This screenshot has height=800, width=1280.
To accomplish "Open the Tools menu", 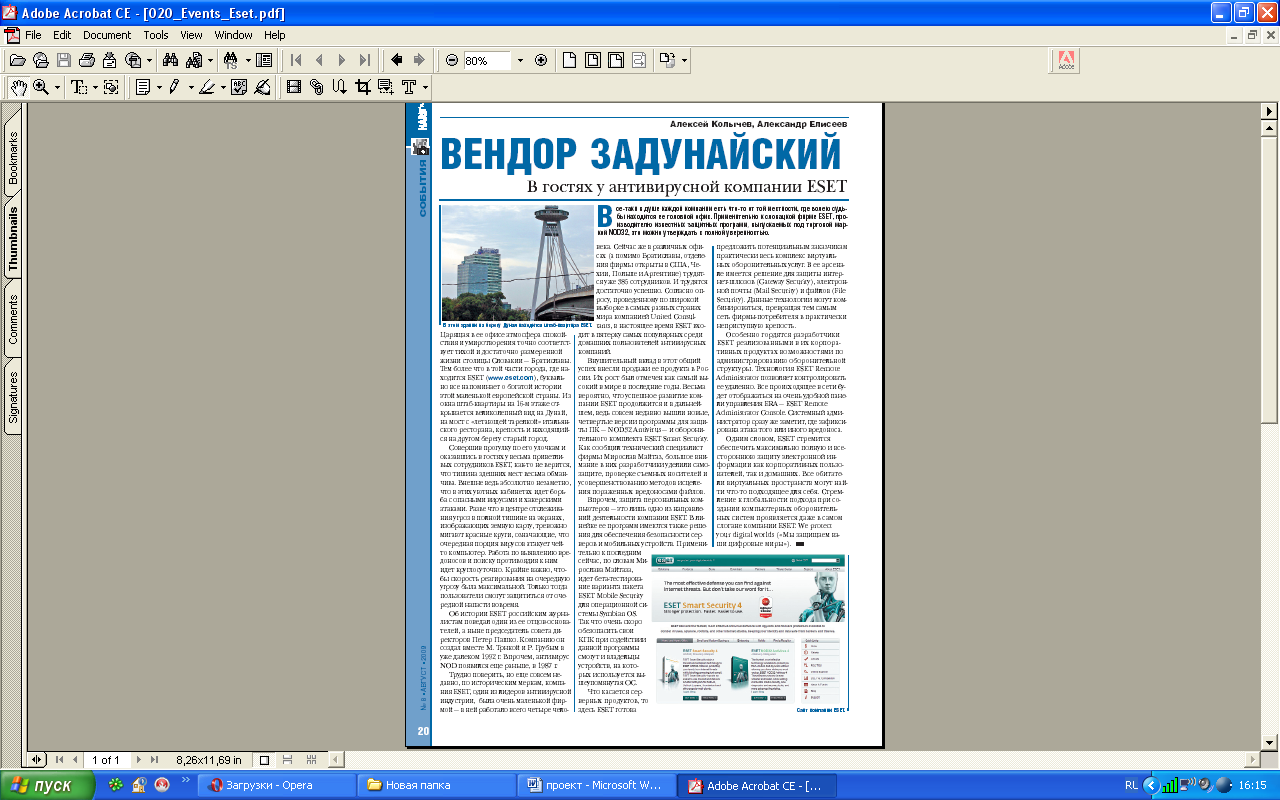I will pyautogui.click(x=156, y=35).
